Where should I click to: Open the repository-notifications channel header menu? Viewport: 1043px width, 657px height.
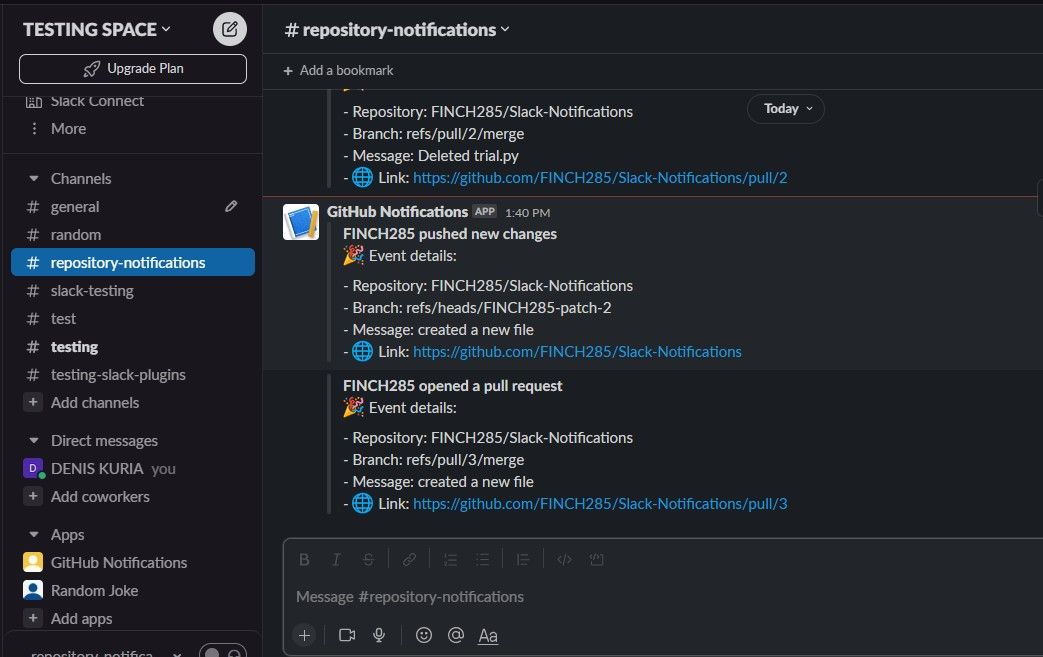click(x=397, y=29)
